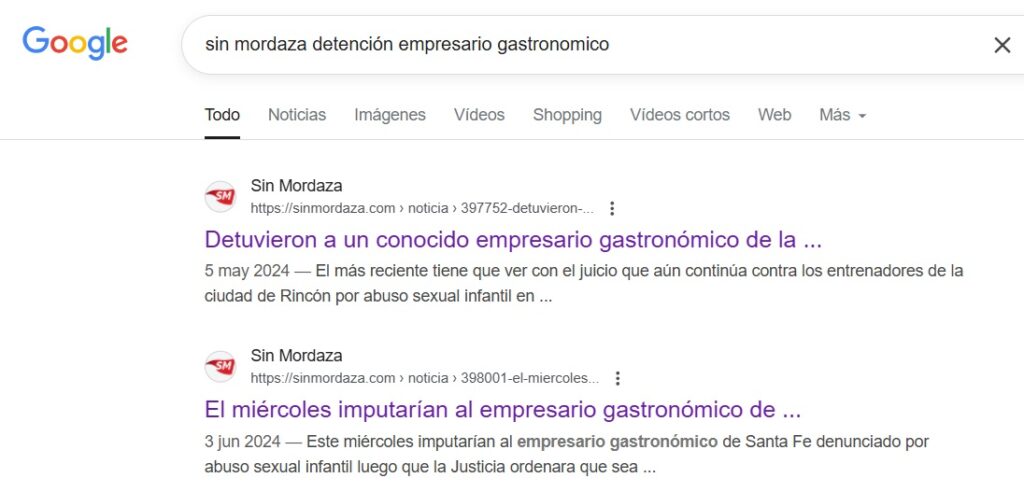Switch to the Imágenes tab
This screenshot has height=492, width=1024.
(x=390, y=115)
